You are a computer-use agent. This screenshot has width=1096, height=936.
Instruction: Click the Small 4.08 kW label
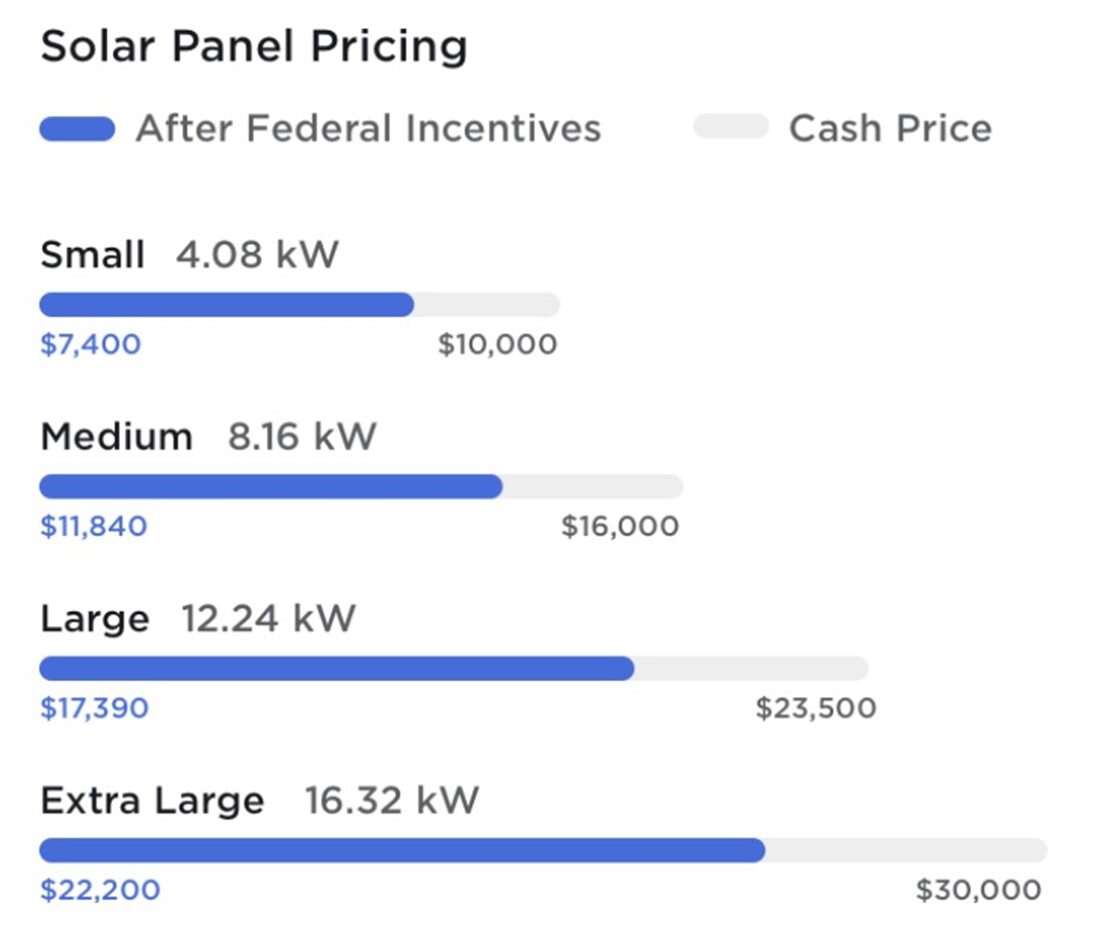(189, 255)
